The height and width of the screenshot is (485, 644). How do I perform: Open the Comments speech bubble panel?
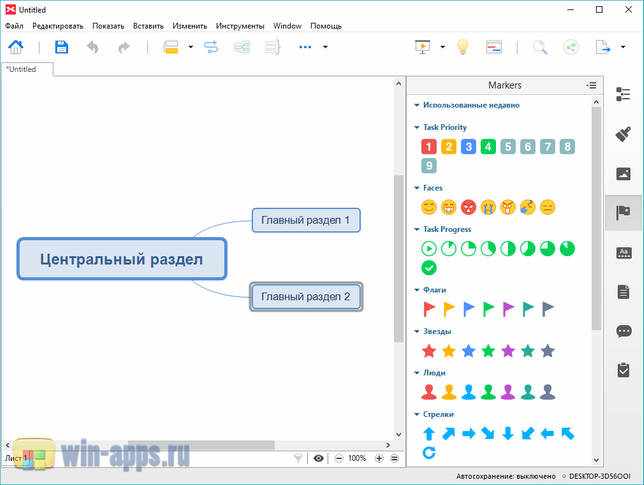click(623, 331)
